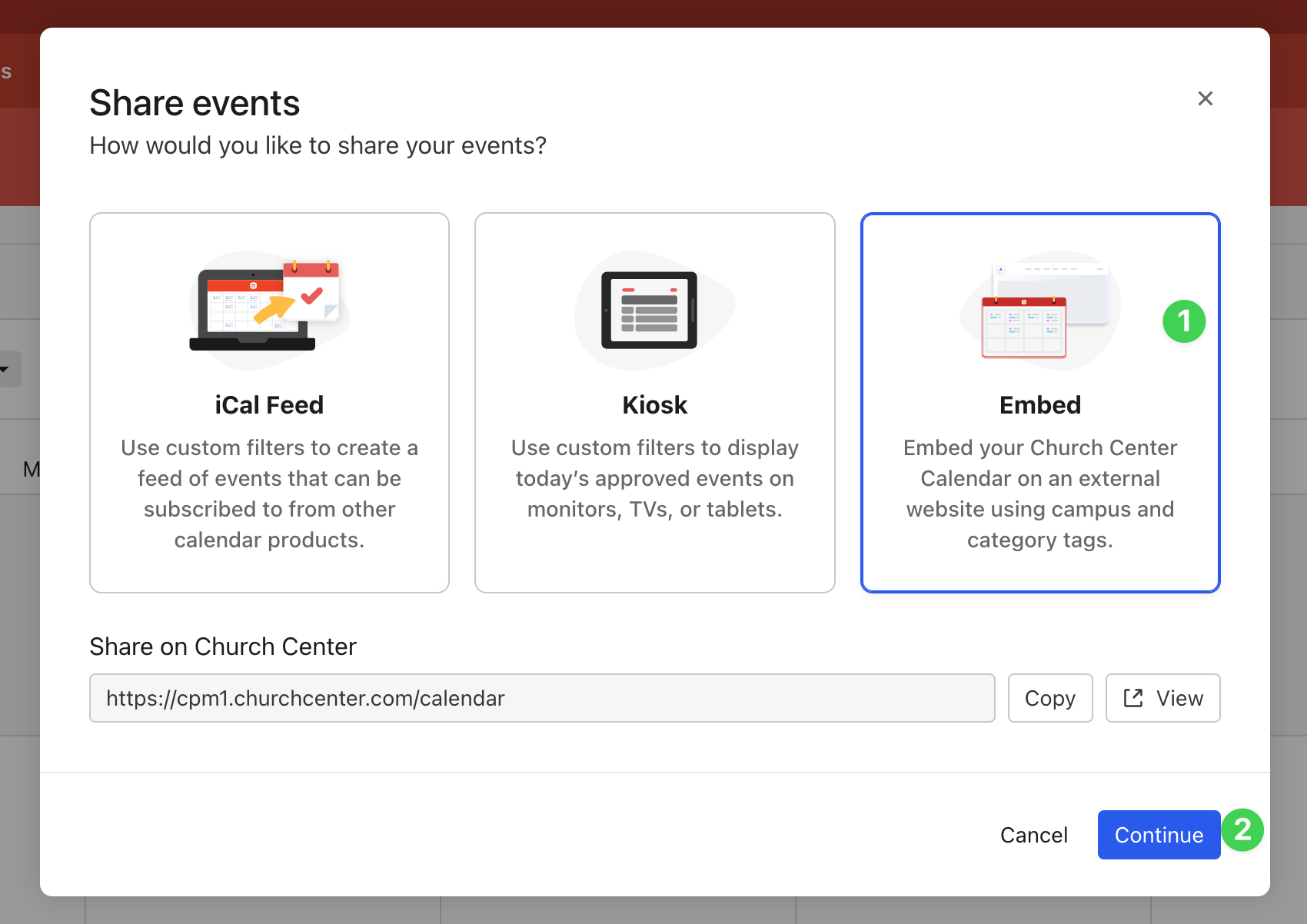
Task: Click the Kiosk description text
Action: [x=655, y=478]
